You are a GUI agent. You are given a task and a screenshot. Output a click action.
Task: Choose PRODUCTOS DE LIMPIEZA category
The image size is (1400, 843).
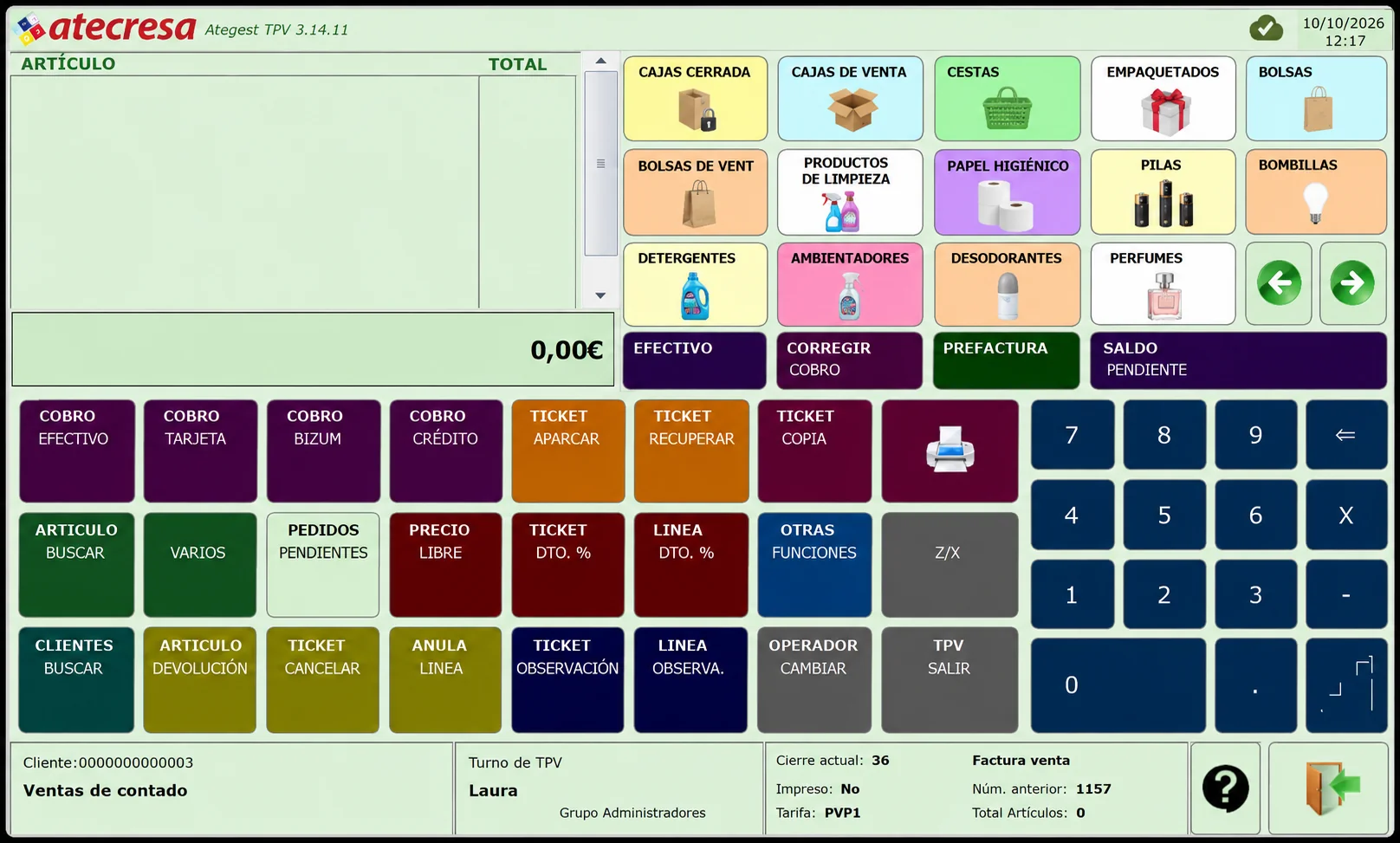[x=850, y=192]
